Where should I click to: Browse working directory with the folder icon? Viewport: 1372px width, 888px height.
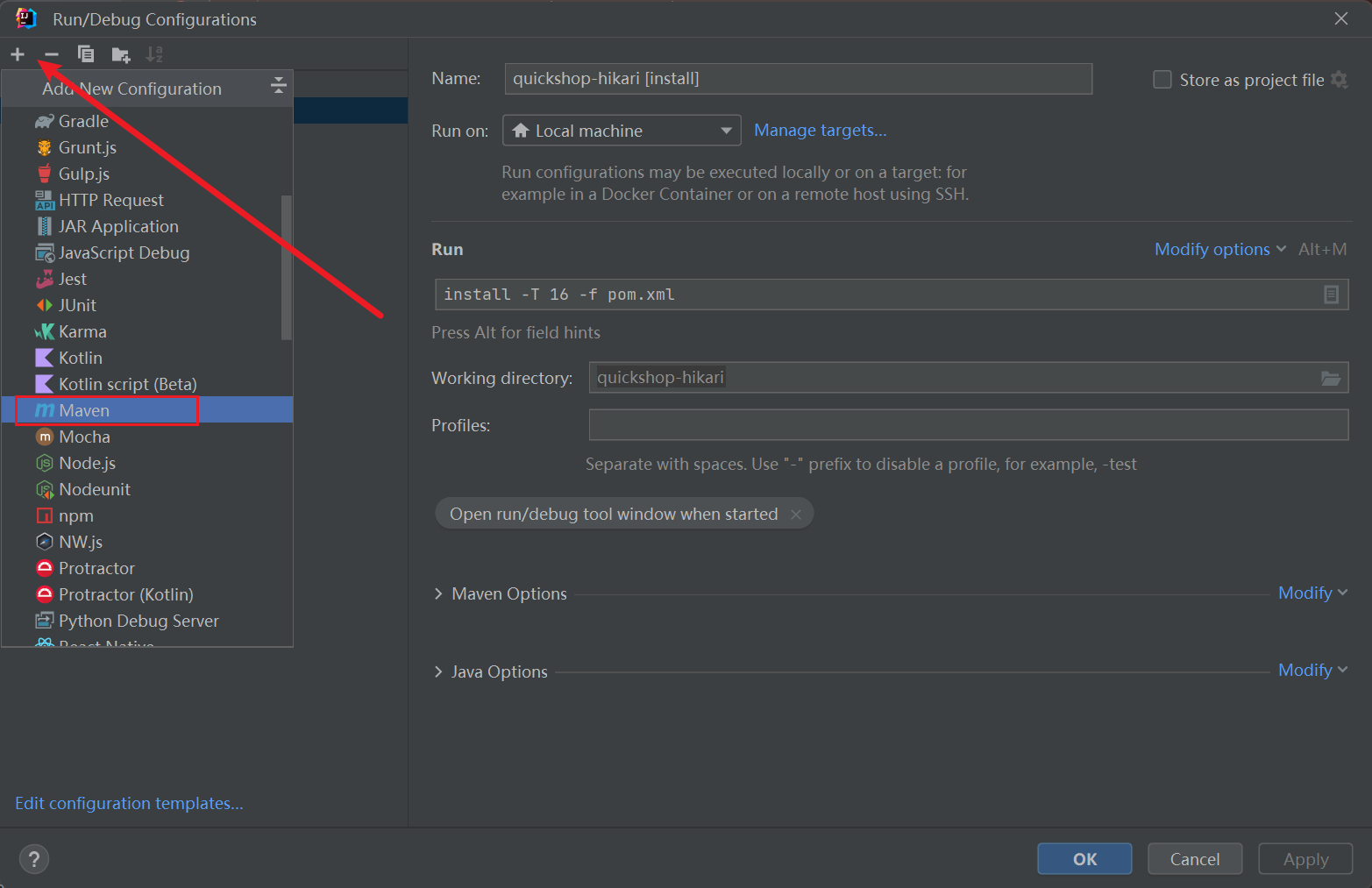[x=1331, y=378]
